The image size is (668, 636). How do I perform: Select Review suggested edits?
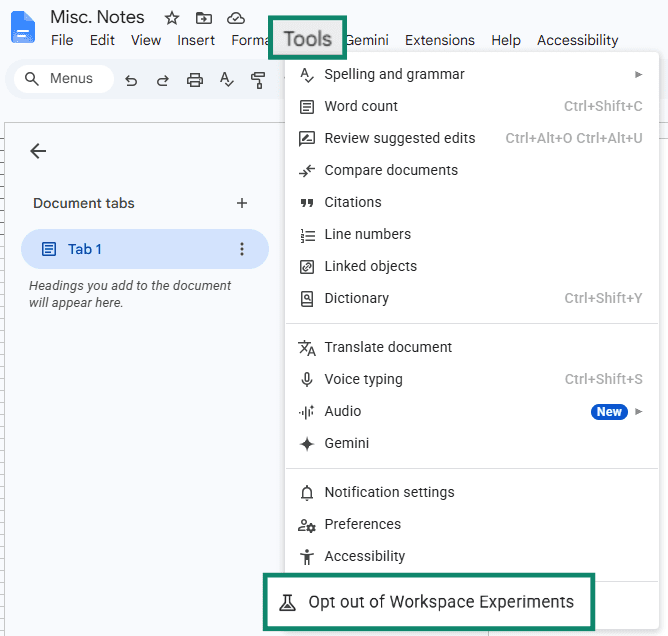click(472, 138)
